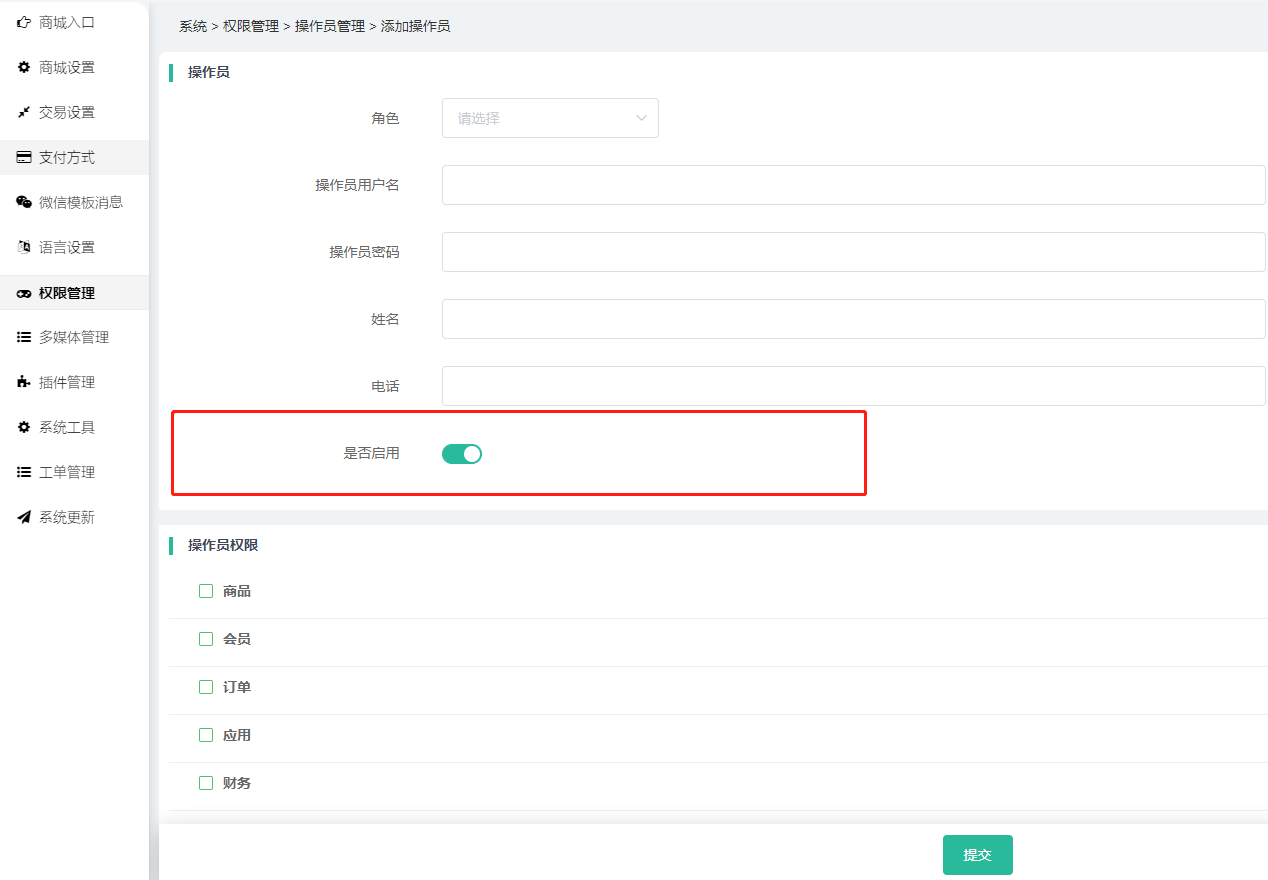Image resolution: width=1268 pixels, height=880 pixels.
Task: Click the chevron arrow in 请选择 dropdown
Action: coord(641,118)
